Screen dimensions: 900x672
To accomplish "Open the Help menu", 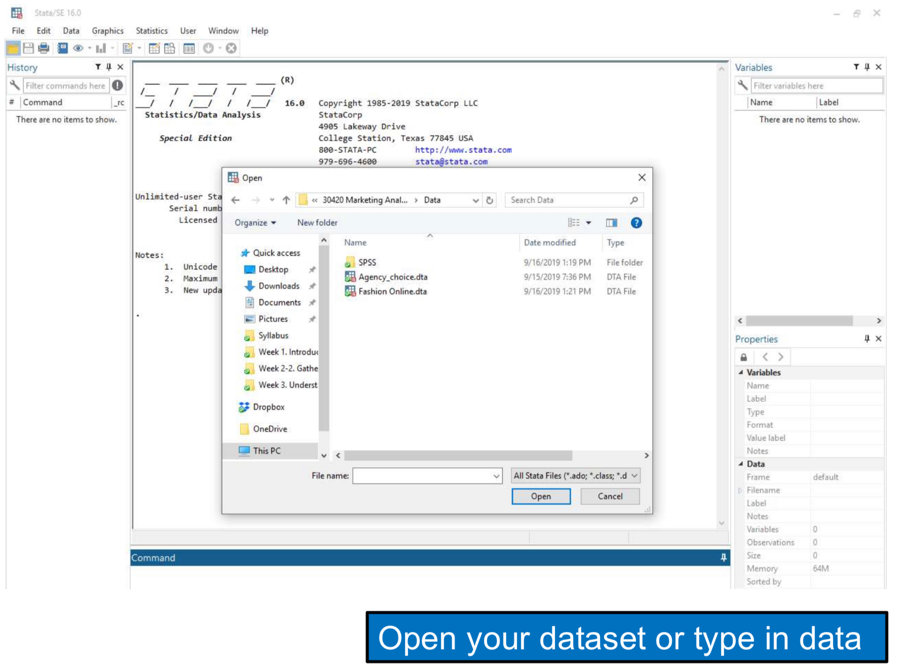I will [259, 30].
